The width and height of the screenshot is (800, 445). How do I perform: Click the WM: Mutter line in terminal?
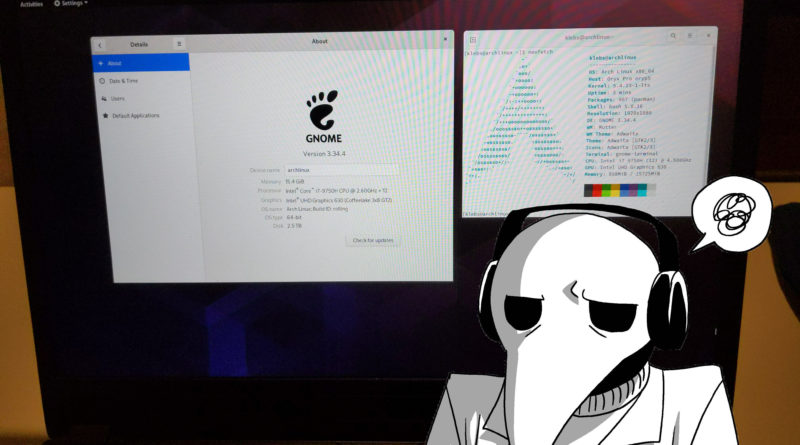click(x=602, y=127)
